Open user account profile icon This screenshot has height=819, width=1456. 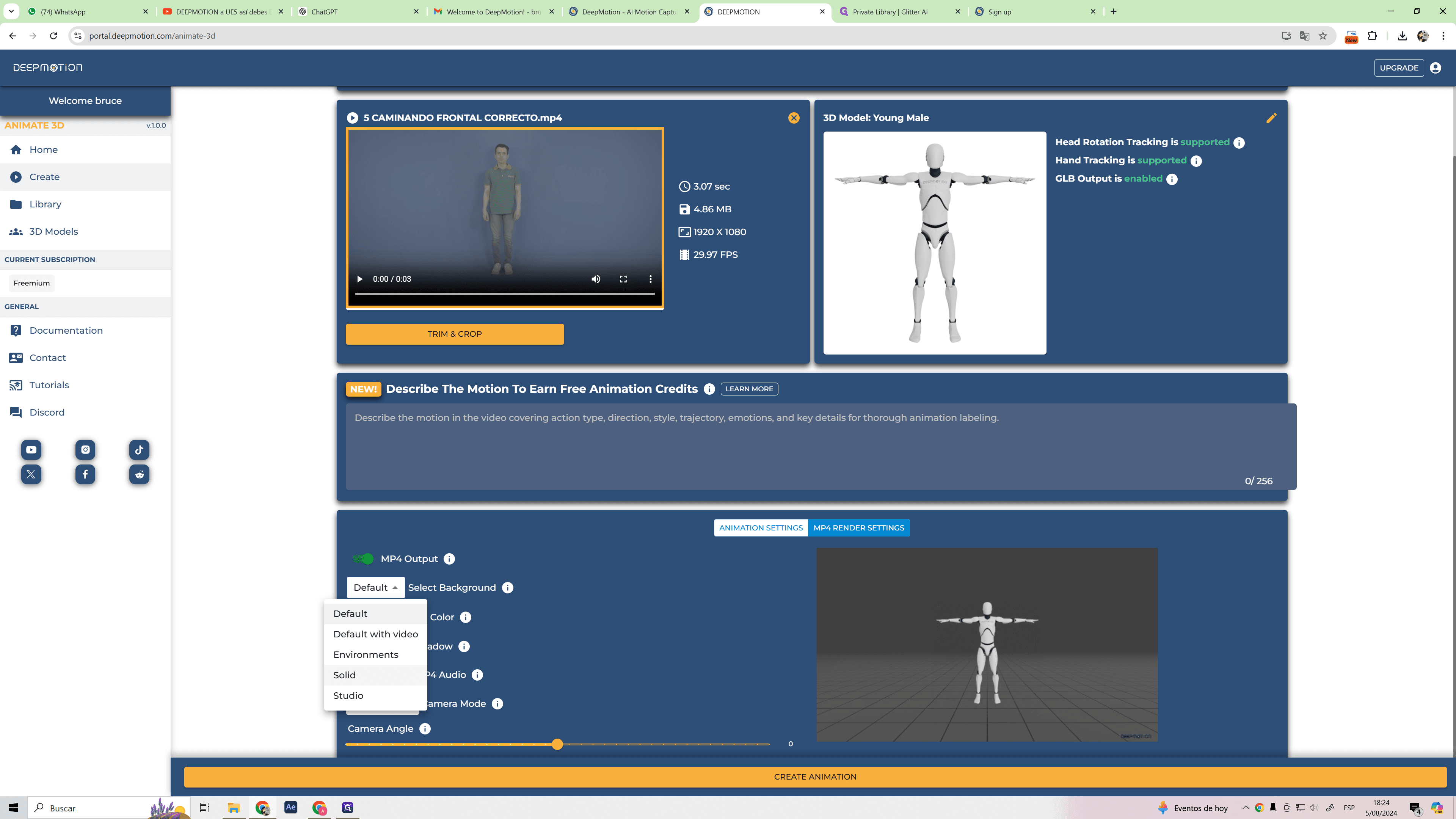point(1436,68)
